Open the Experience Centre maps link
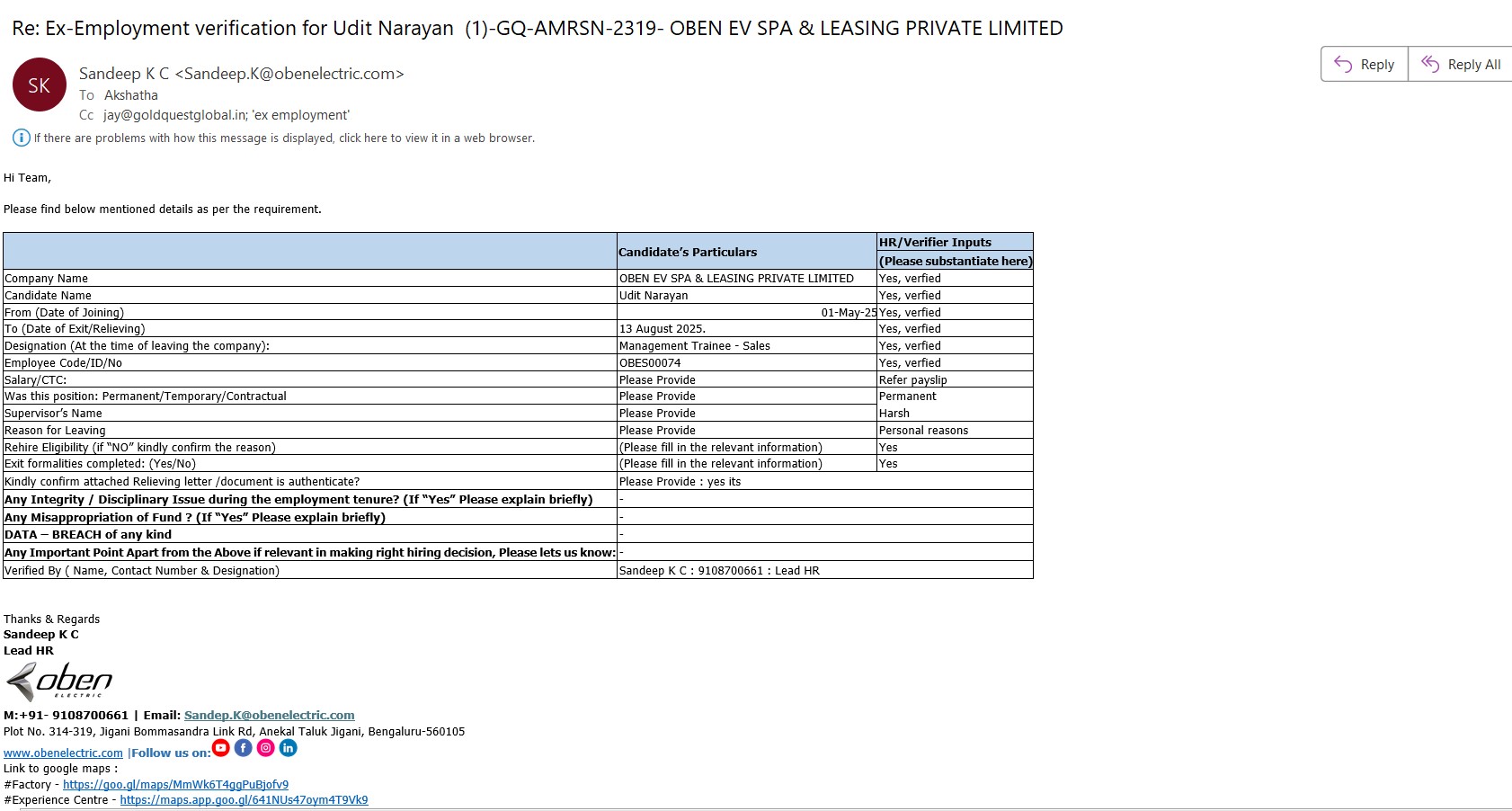The image size is (1512, 811). point(244,800)
